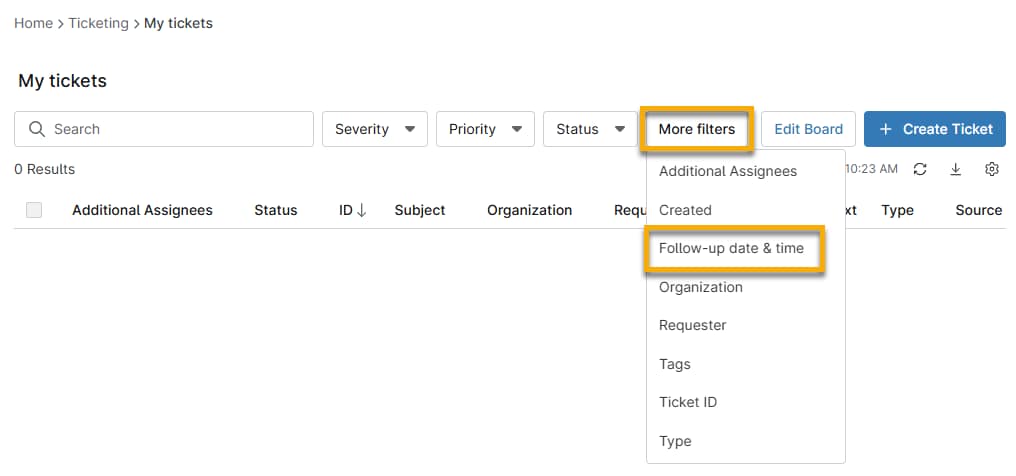Select the Created filter option
This screenshot has width=1016, height=476.
(x=685, y=210)
